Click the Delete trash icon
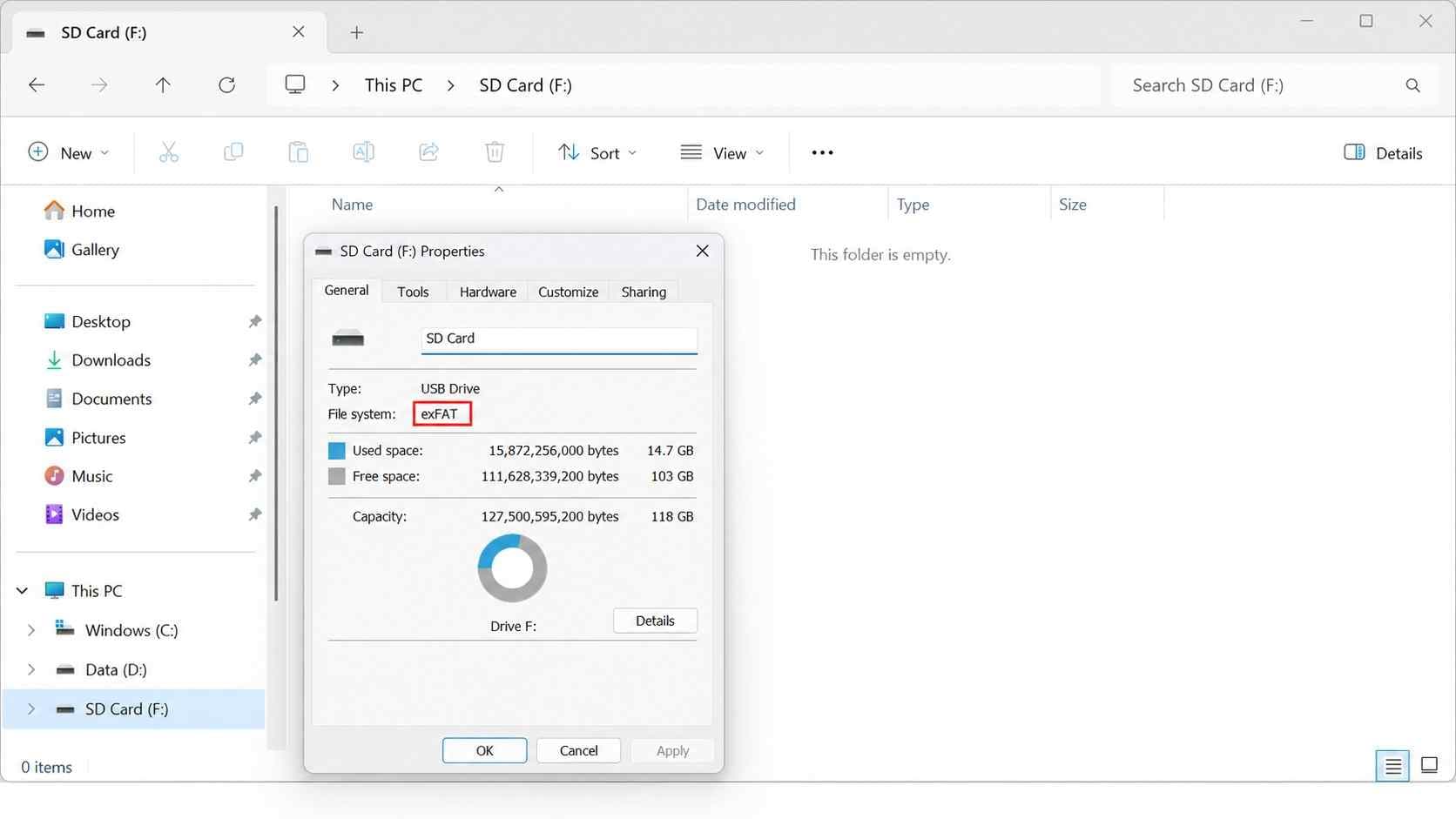Screen dimensions: 1456x819 [495, 152]
